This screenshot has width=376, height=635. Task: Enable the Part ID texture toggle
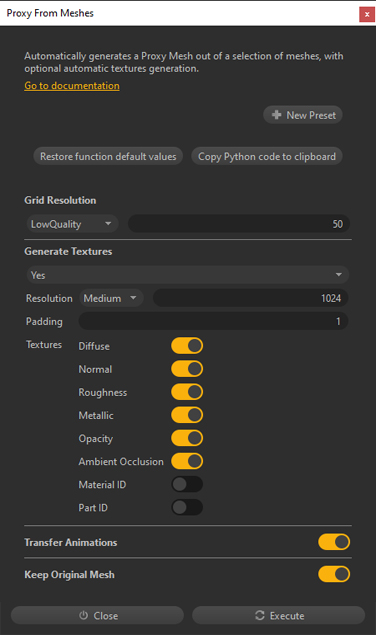(x=187, y=507)
